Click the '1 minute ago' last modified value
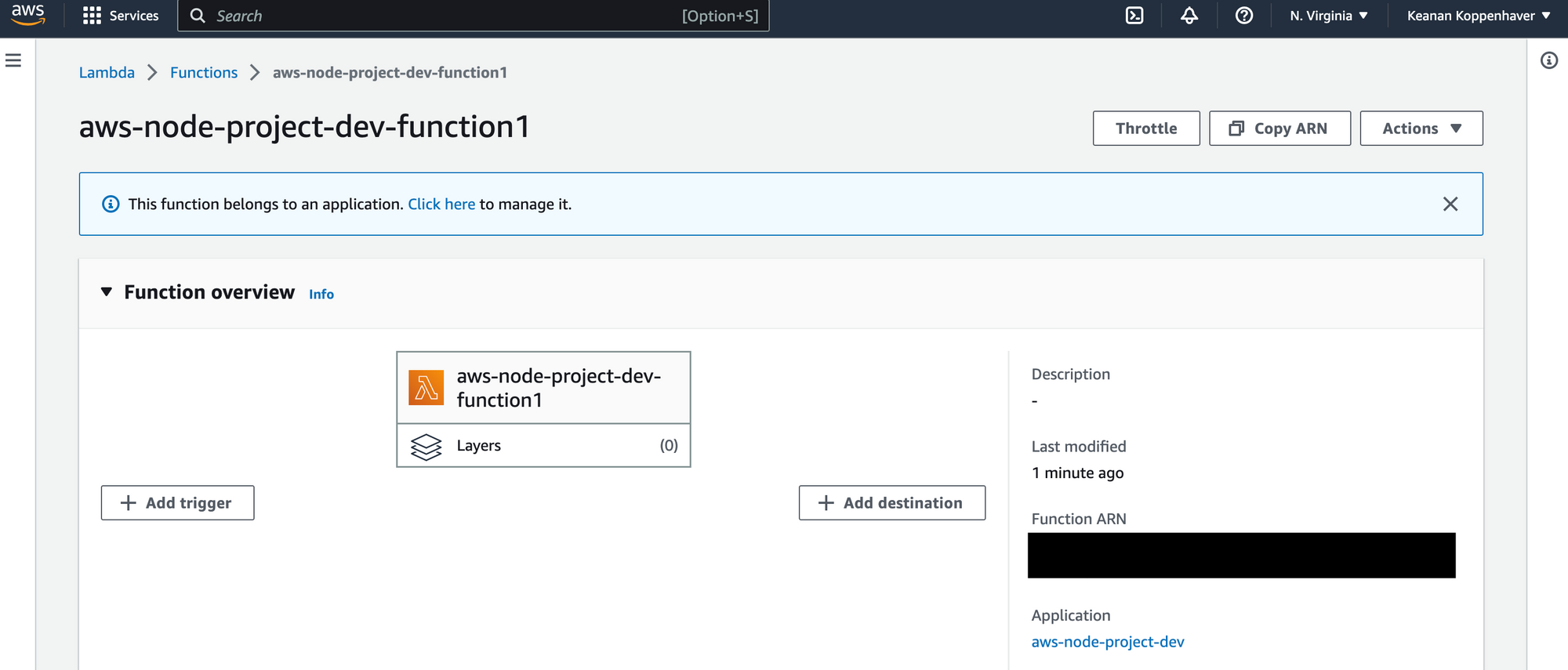The image size is (1568, 670). click(1077, 473)
